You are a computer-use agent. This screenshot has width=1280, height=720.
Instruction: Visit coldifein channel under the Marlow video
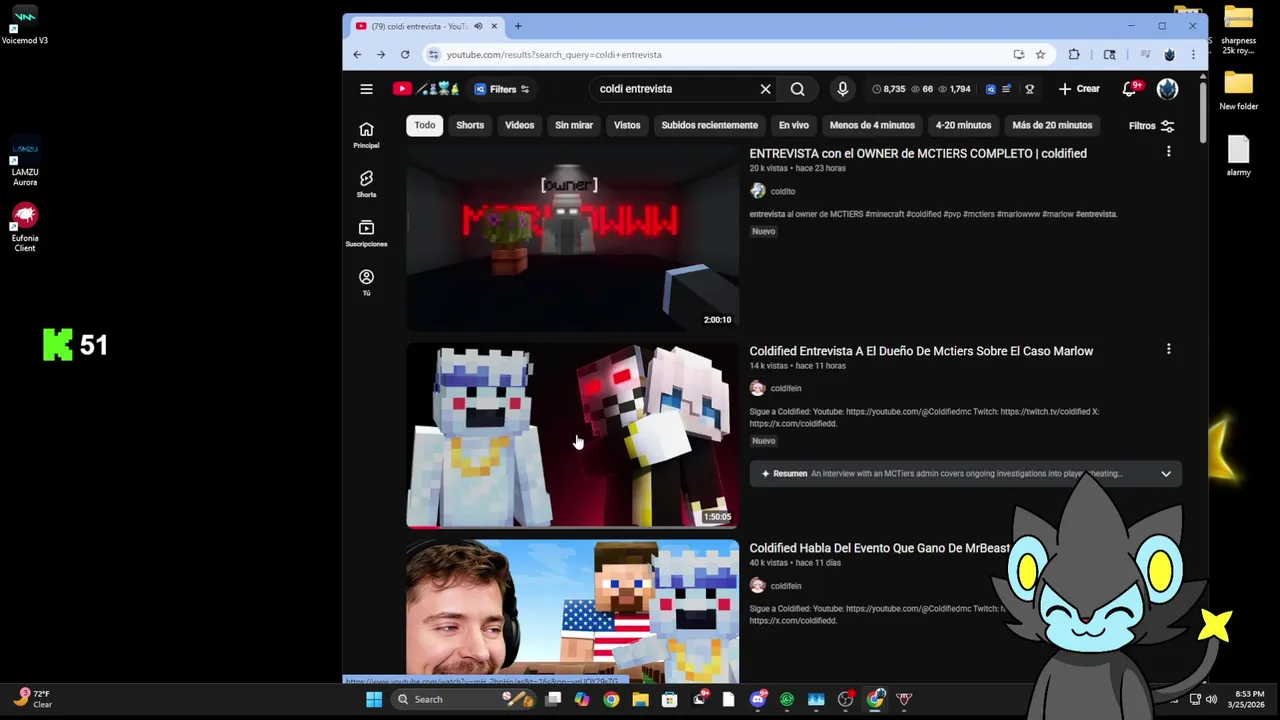[x=785, y=388]
